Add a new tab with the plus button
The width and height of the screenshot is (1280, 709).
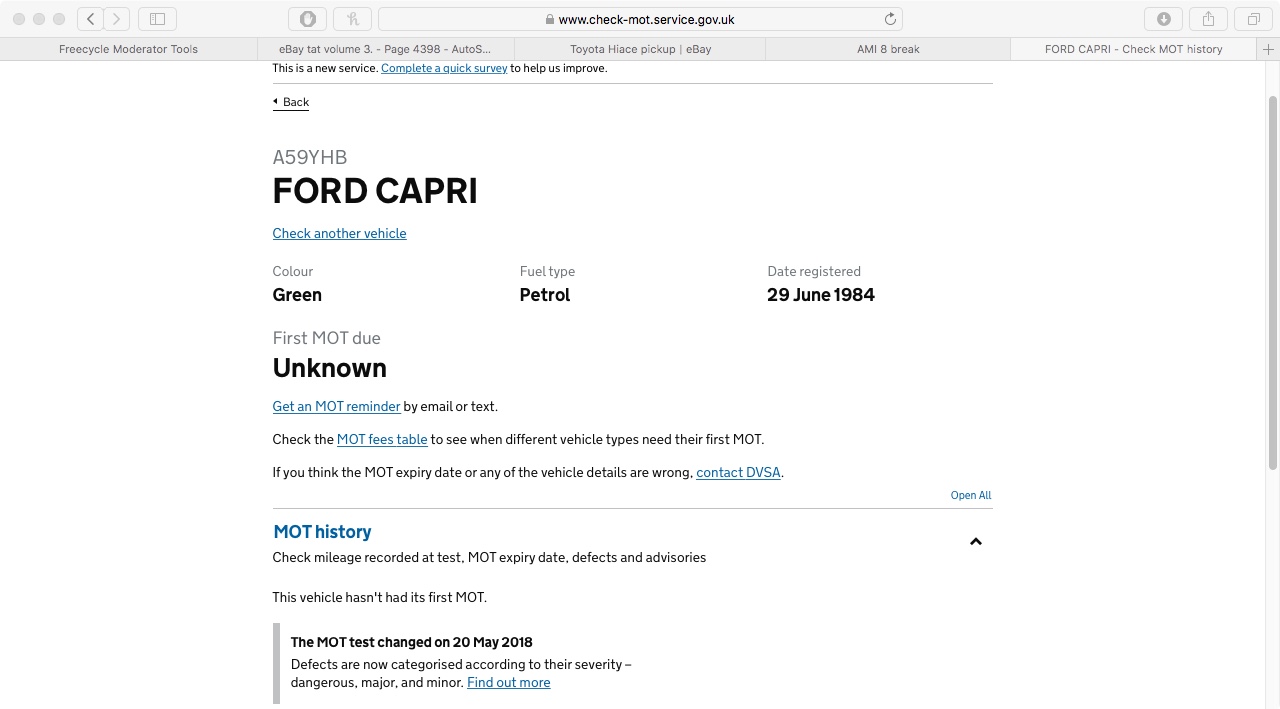point(1268,49)
